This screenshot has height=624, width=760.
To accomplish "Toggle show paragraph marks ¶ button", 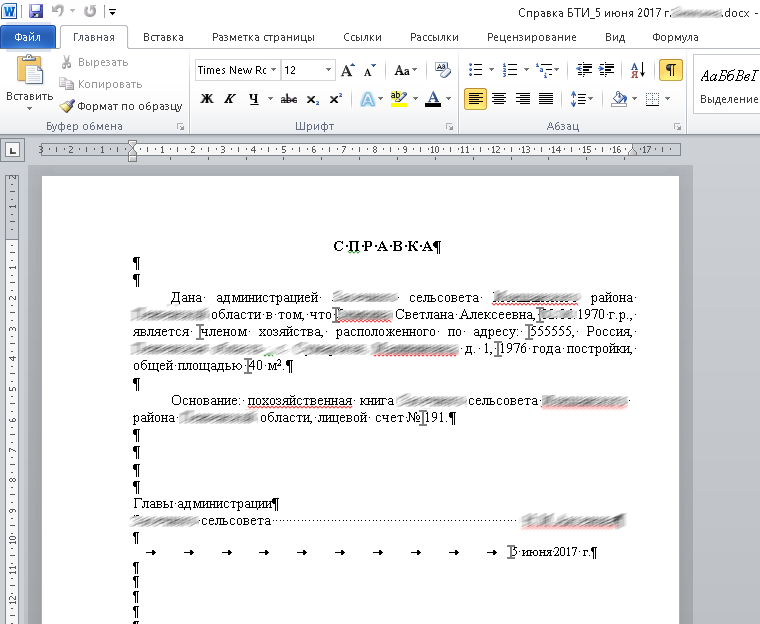I will 671,70.
